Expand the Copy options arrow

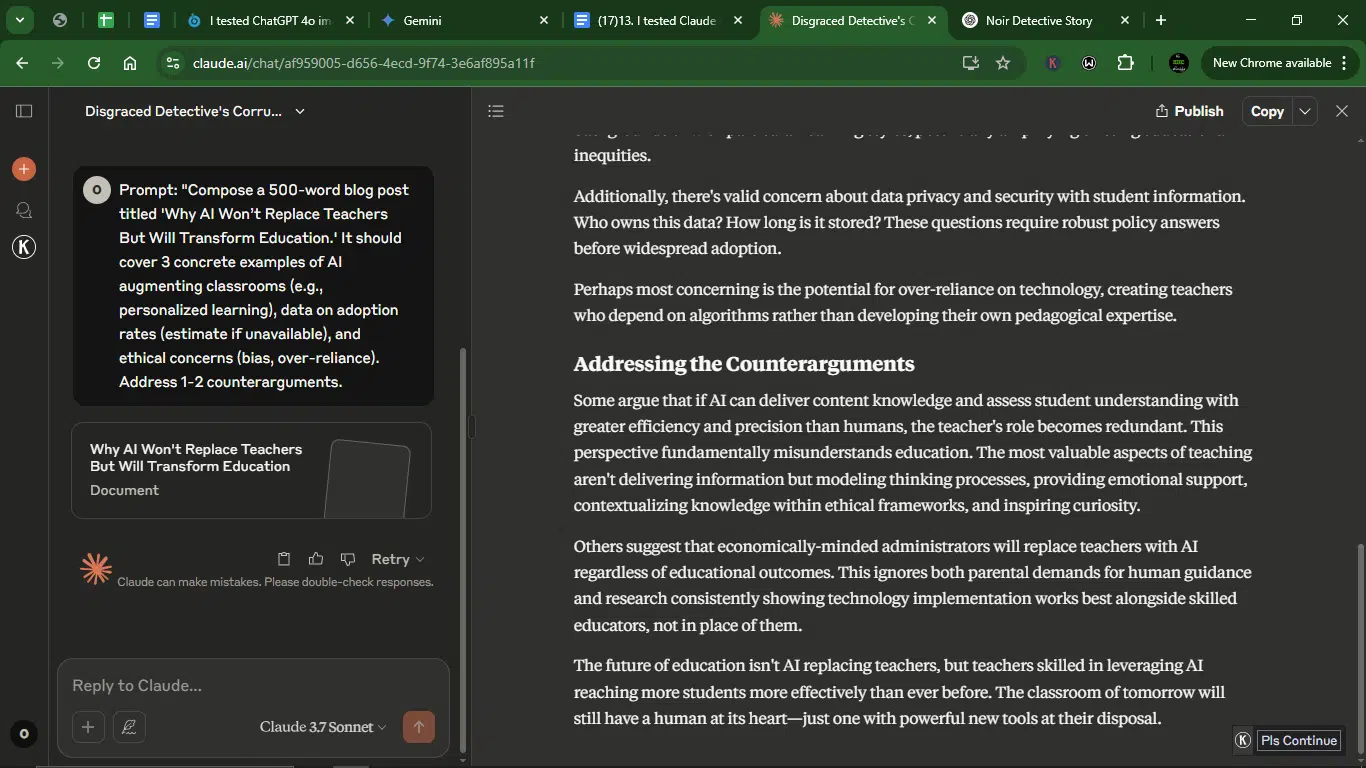1304,111
